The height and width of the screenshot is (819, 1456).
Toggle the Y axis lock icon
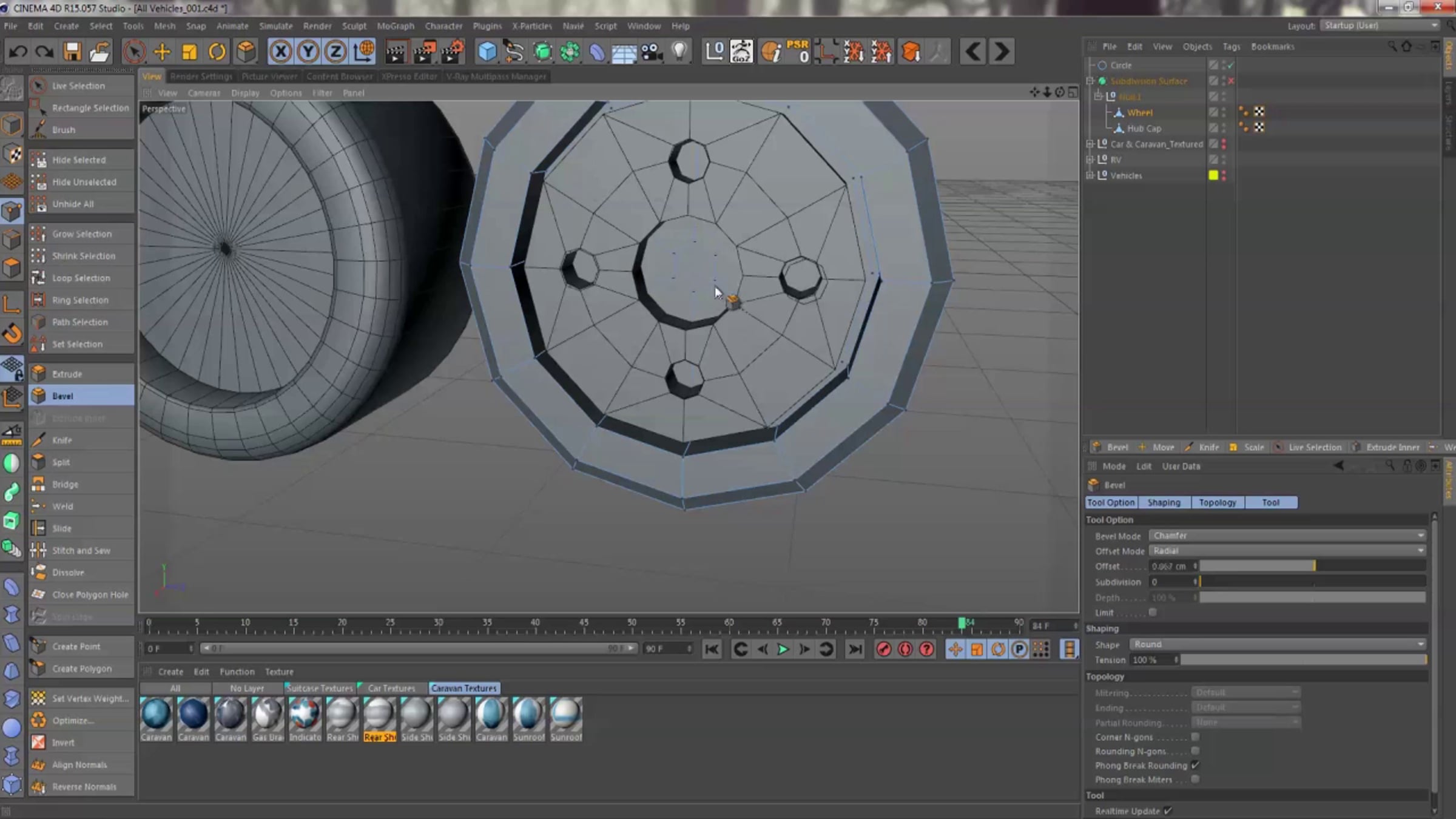point(308,52)
